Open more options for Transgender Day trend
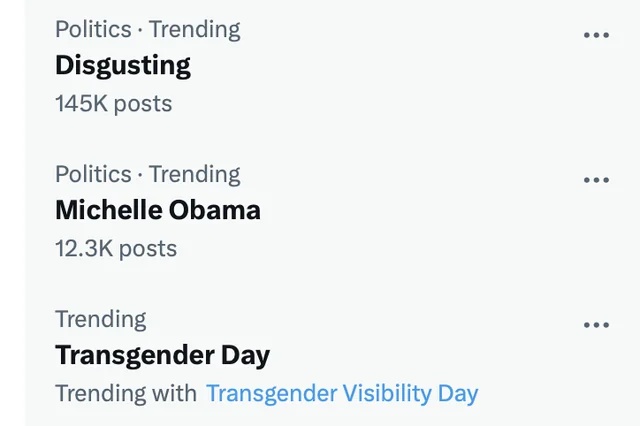The image size is (640, 426). click(x=596, y=325)
